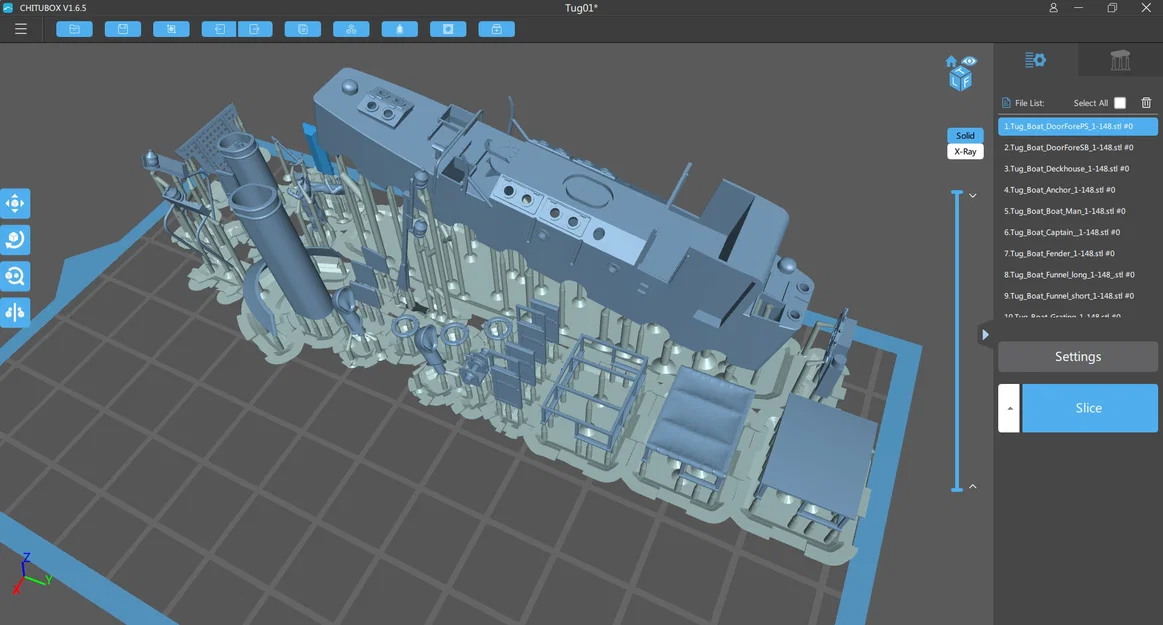
Task: Click the Open file toolbar icon
Action: (74, 29)
